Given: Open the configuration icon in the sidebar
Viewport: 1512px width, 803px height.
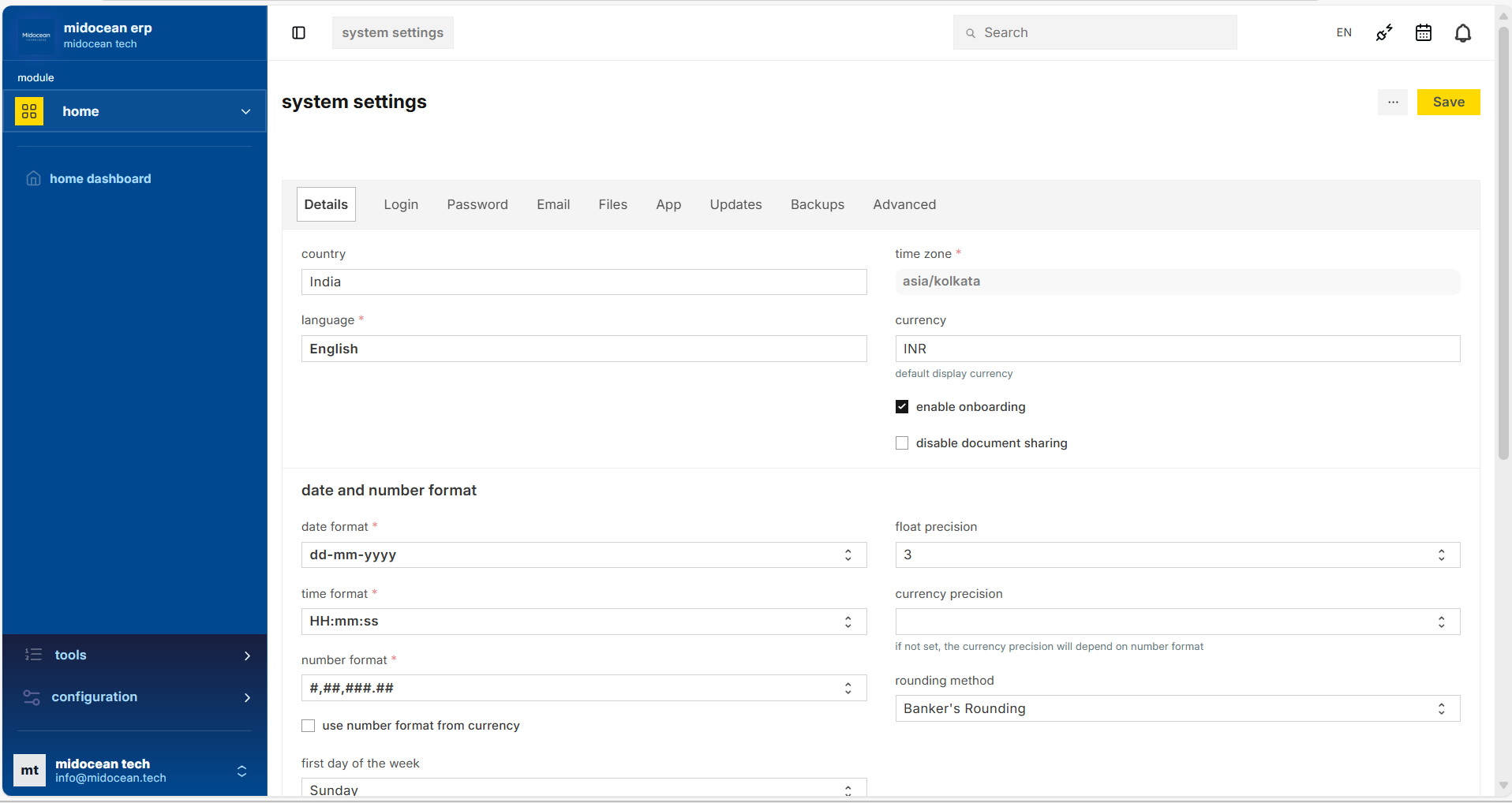Looking at the screenshot, I should click(32, 697).
